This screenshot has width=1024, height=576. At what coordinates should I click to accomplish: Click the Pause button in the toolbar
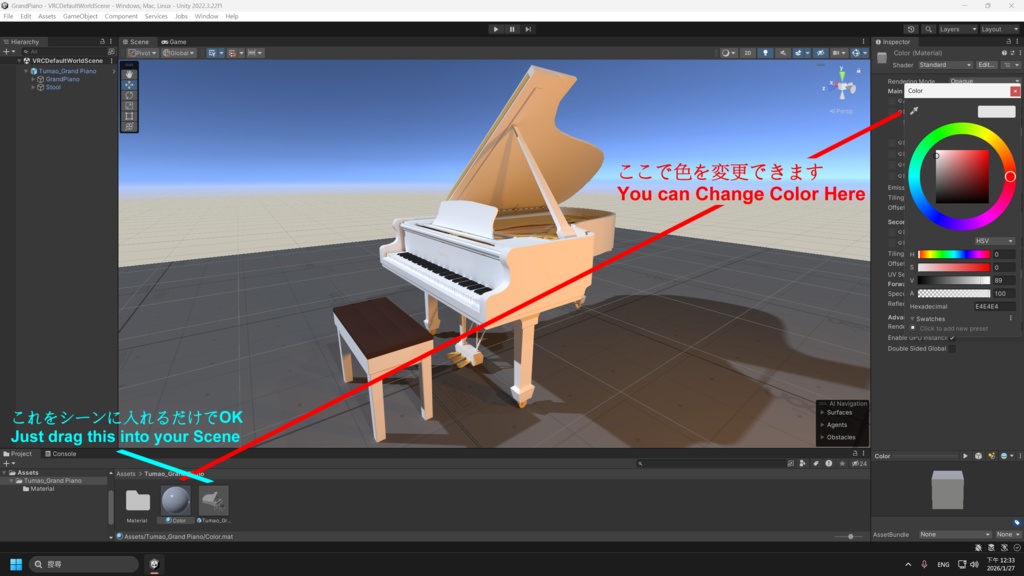(x=512, y=29)
